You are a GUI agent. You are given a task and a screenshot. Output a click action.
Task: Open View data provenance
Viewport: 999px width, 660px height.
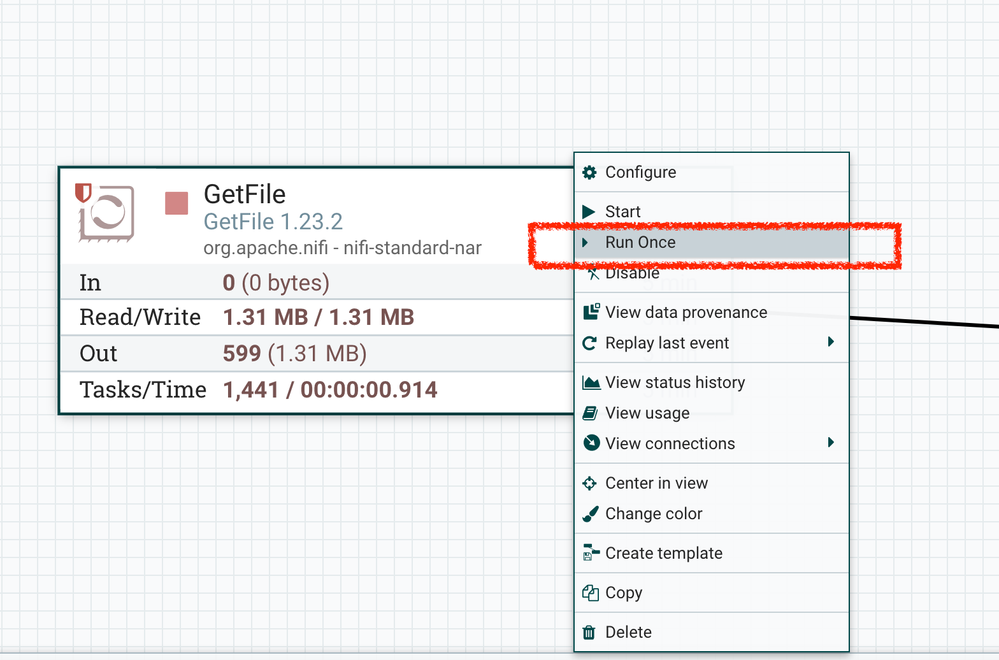(x=712, y=312)
